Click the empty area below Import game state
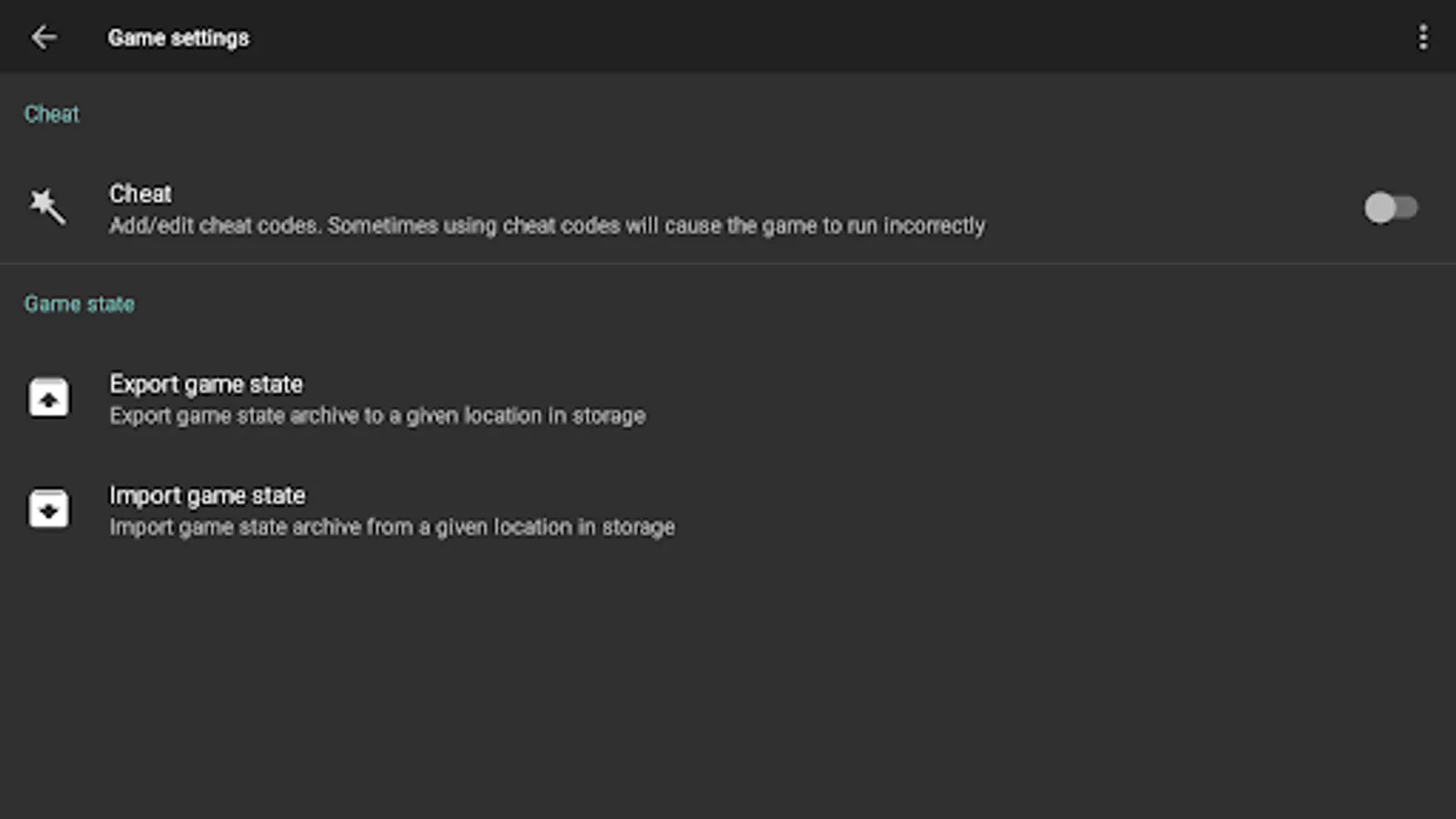The height and width of the screenshot is (819, 1456). click(728, 682)
